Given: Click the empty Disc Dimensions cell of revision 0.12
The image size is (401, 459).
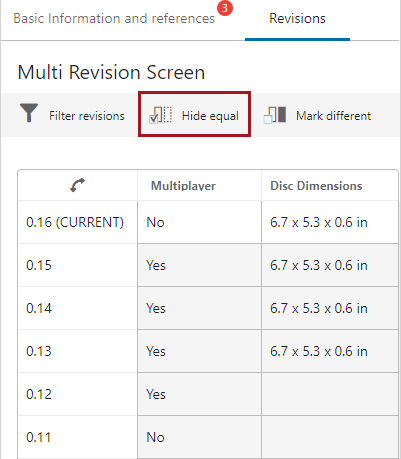Looking at the screenshot, I should (330, 394).
